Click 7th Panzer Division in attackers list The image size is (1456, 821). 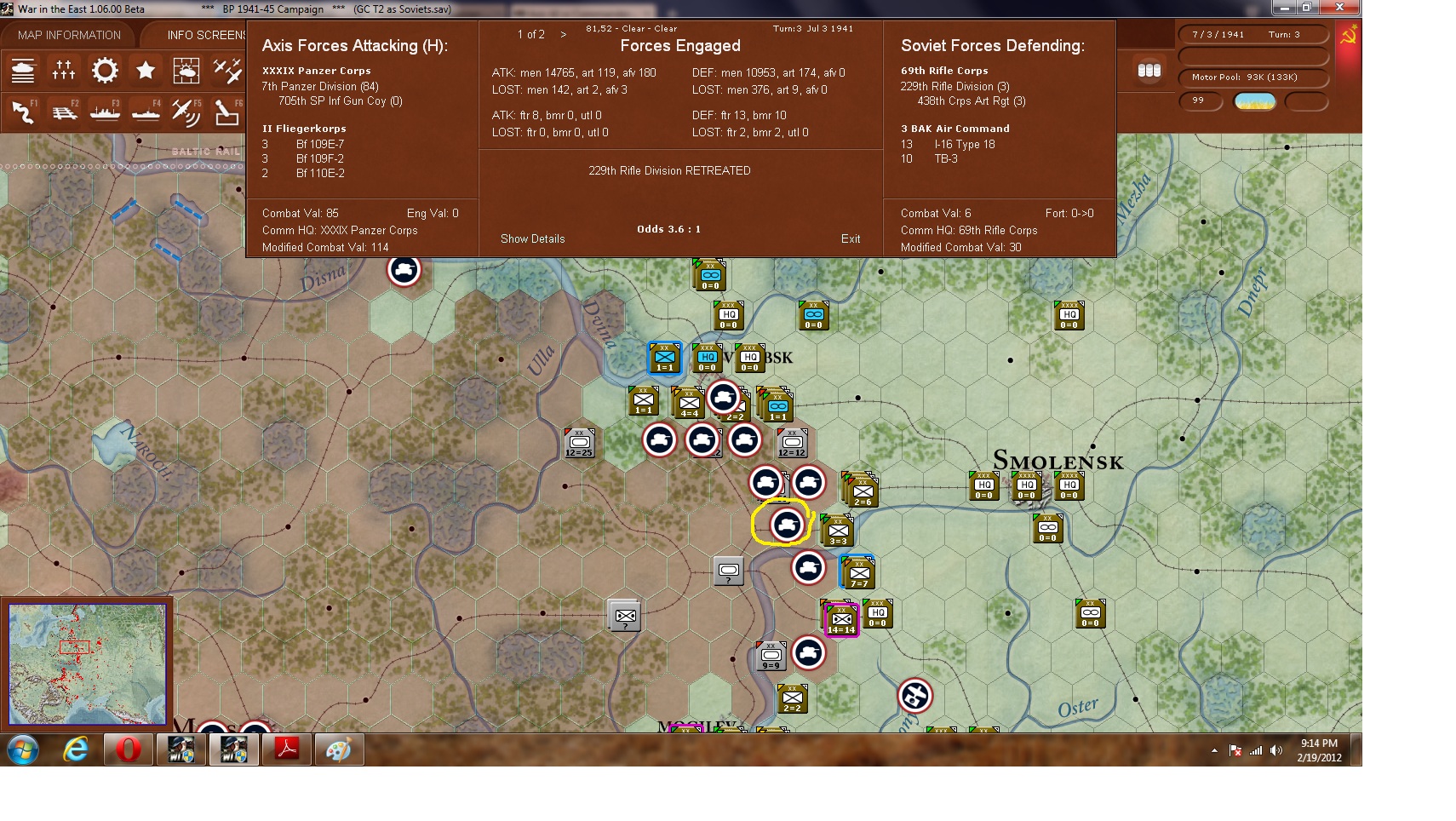(320, 86)
